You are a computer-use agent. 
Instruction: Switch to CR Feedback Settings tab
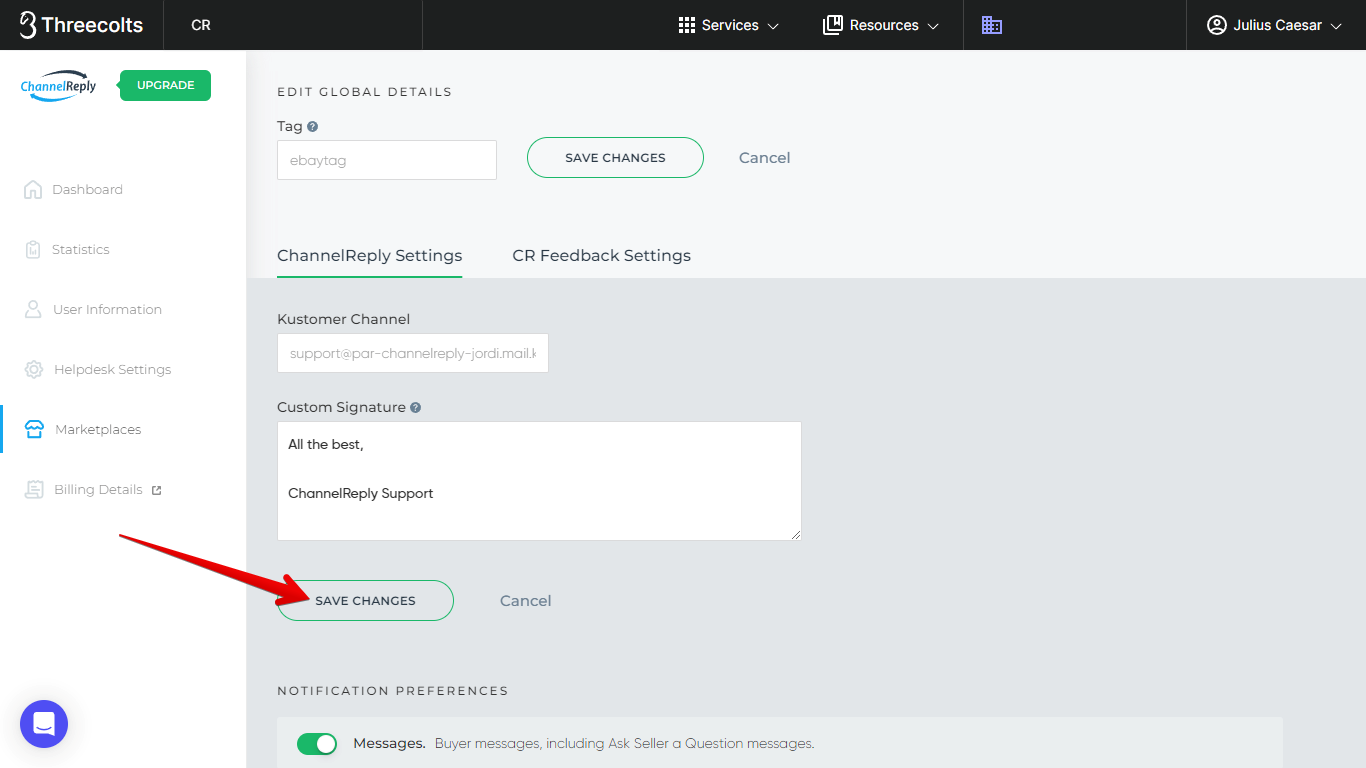(x=602, y=256)
